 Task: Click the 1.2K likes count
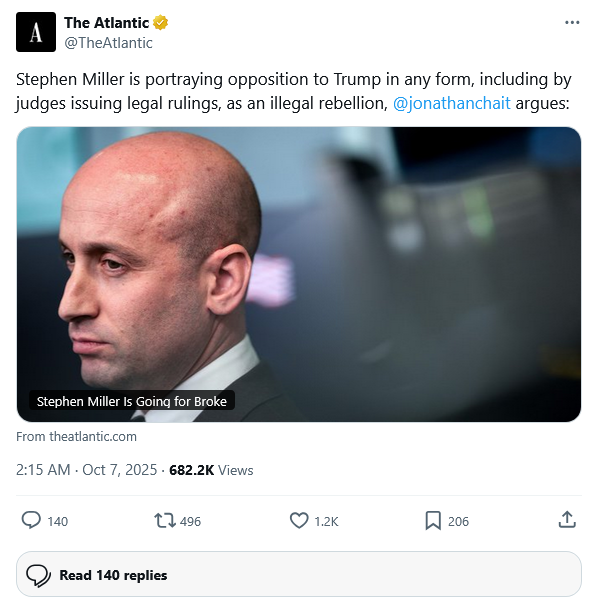[x=326, y=521]
